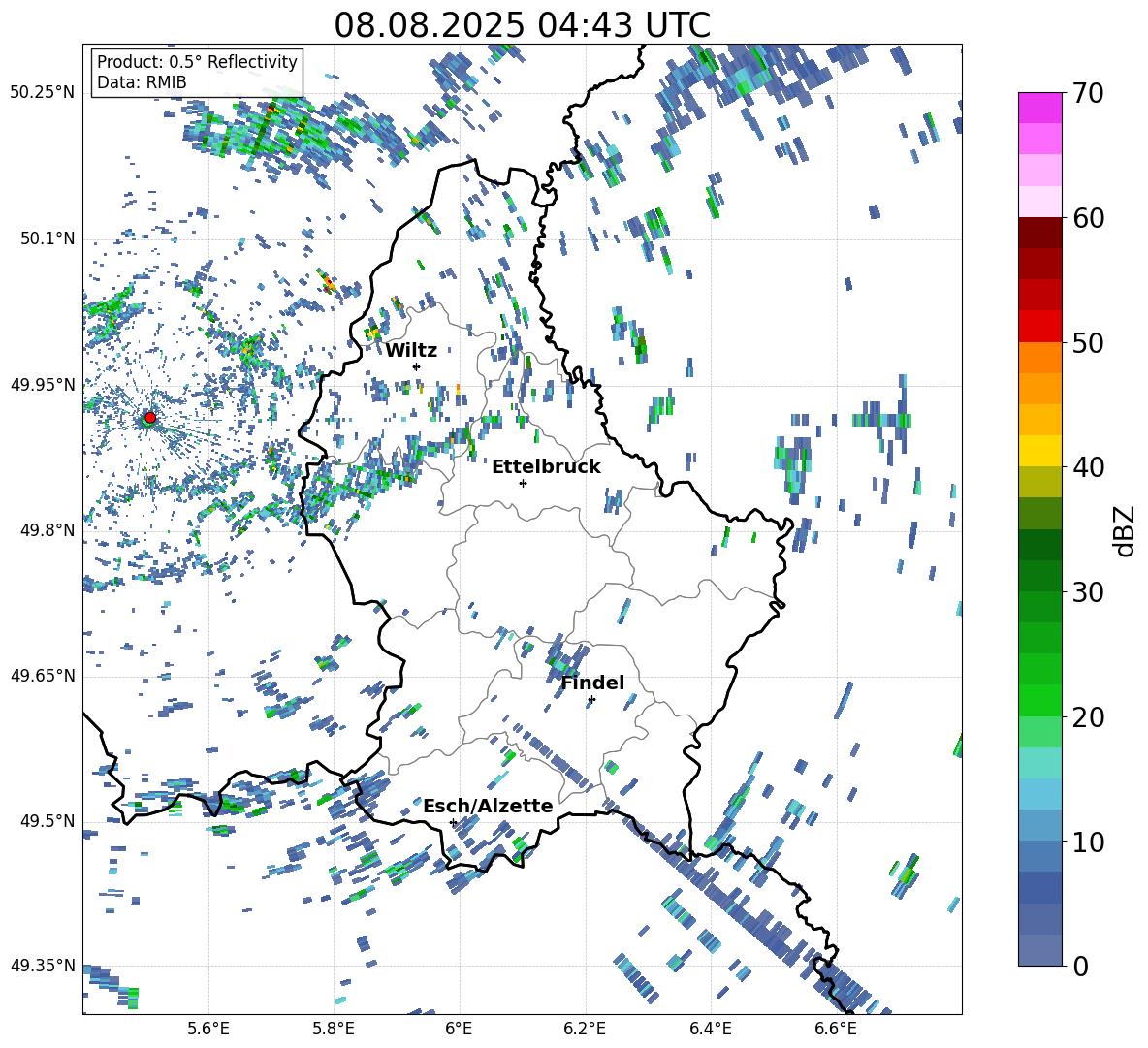Click the 5.8°E longitude label
Viewport: 1148px width, 1048px height.
(334, 1029)
